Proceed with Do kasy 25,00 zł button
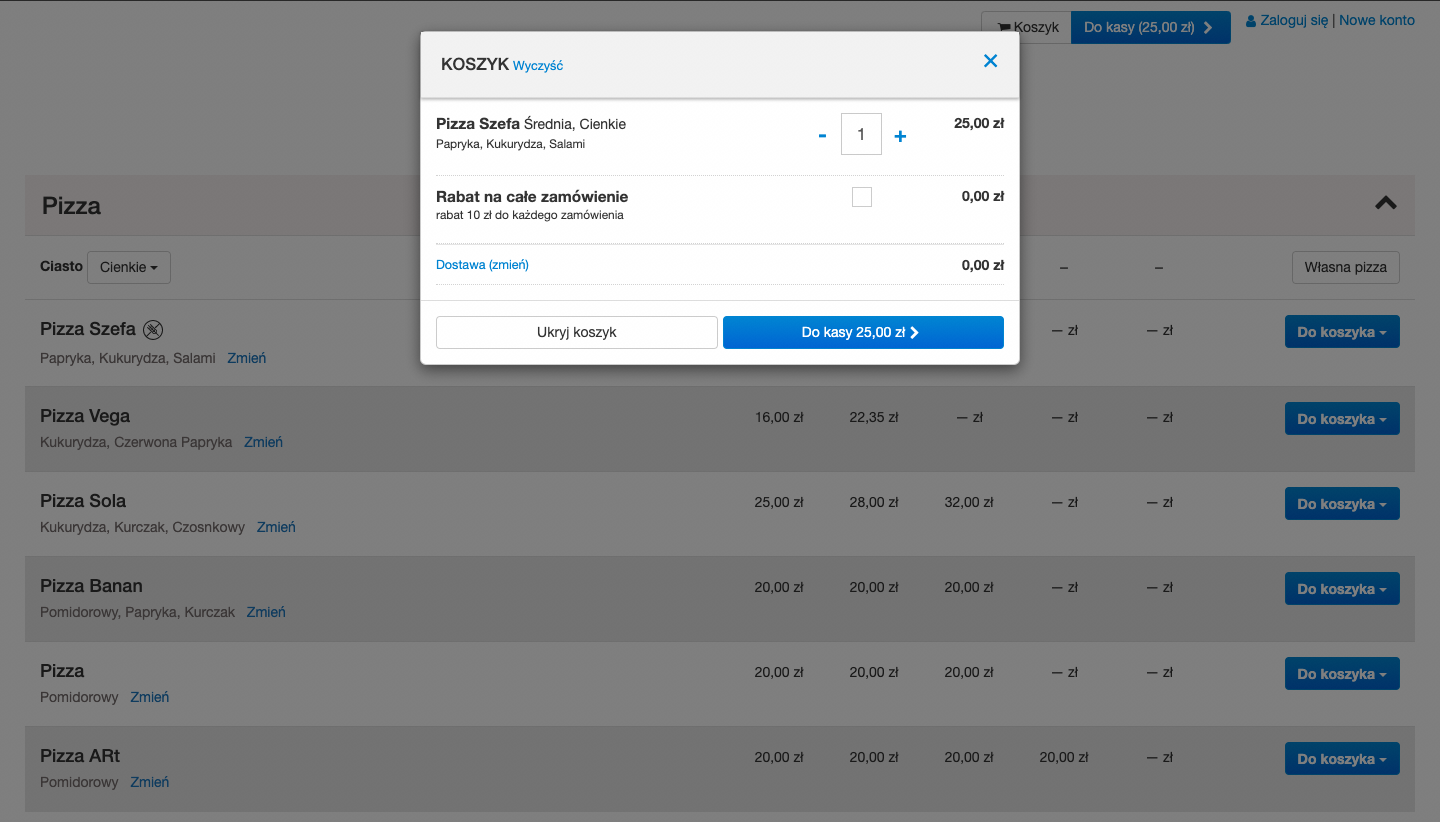The height and width of the screenshot is (822, 1440). click(862, 333)
